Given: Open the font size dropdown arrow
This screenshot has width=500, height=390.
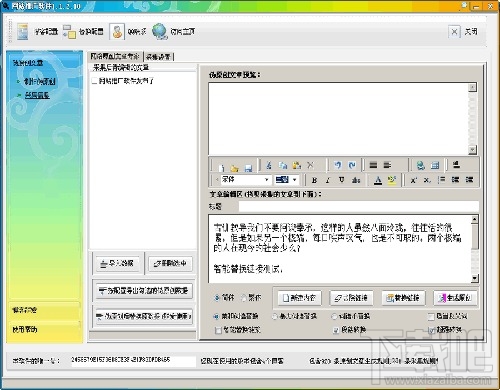Looking at the screenshot, I should point(295,180).
